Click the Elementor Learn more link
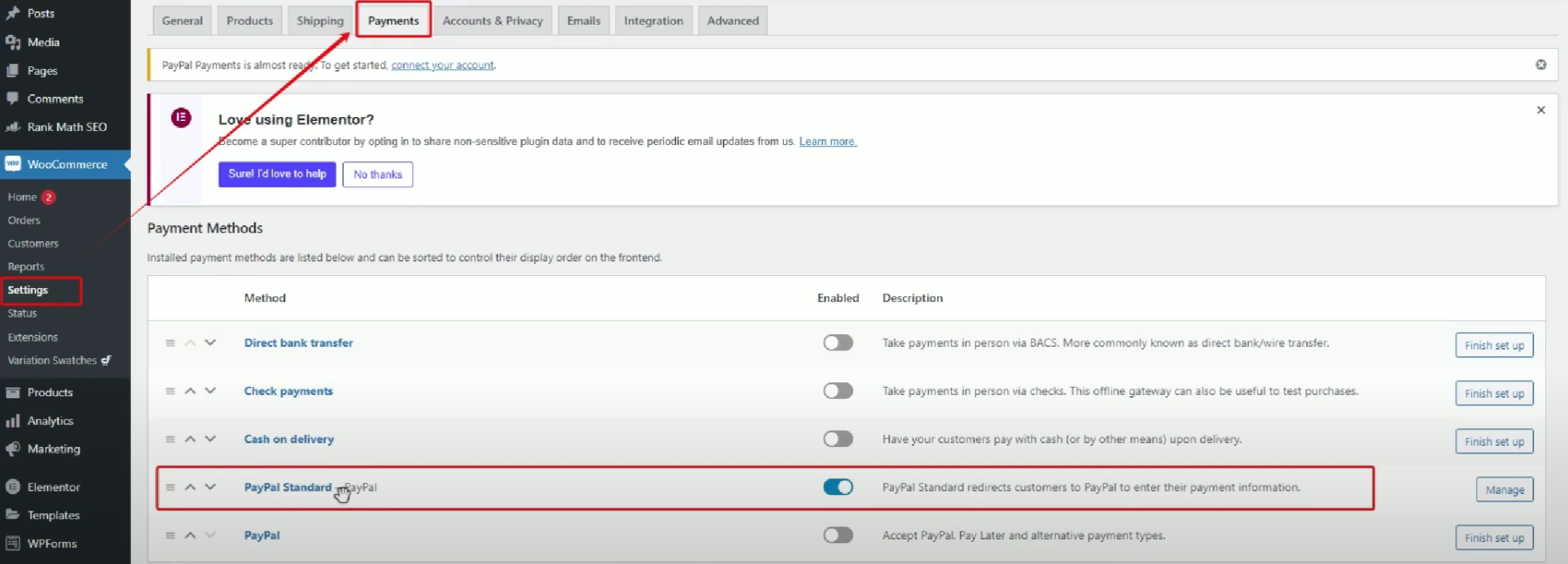This screenshot has width=1568, height=564. click(828, 141)
